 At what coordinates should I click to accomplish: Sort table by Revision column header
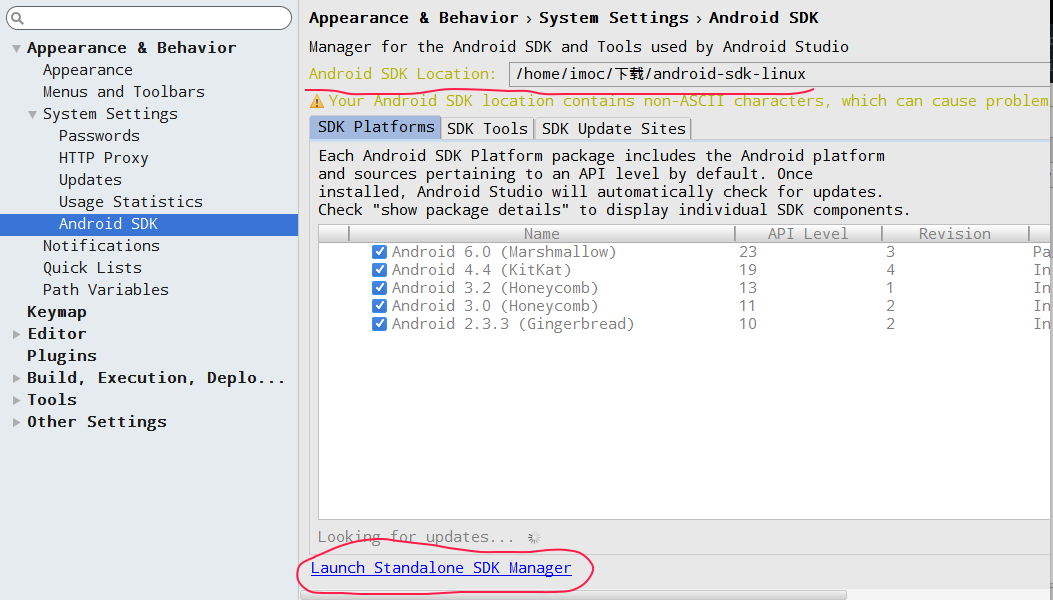(x=955, y=234)
